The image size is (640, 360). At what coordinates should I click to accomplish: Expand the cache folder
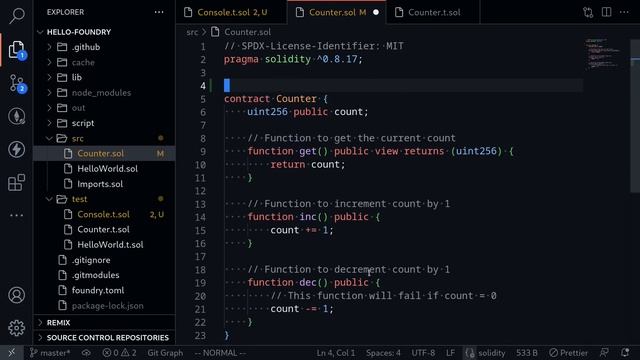pos(104,62)
